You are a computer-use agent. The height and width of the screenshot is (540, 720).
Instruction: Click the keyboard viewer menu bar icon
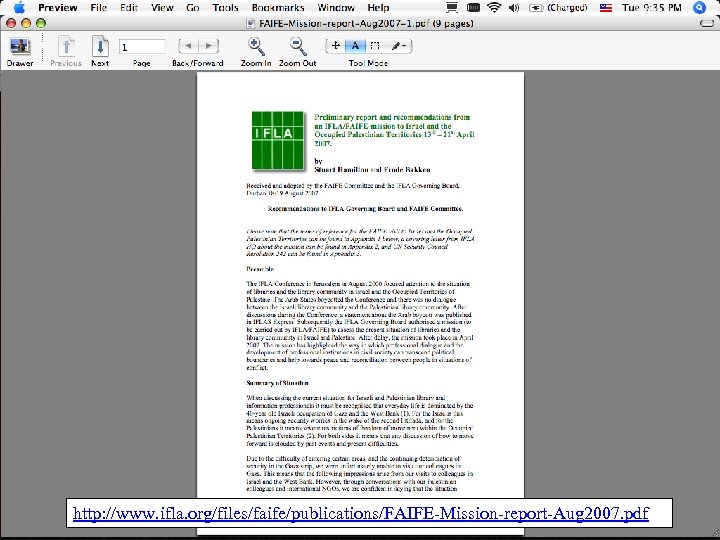pyautogui.click(x=473, y=7)
